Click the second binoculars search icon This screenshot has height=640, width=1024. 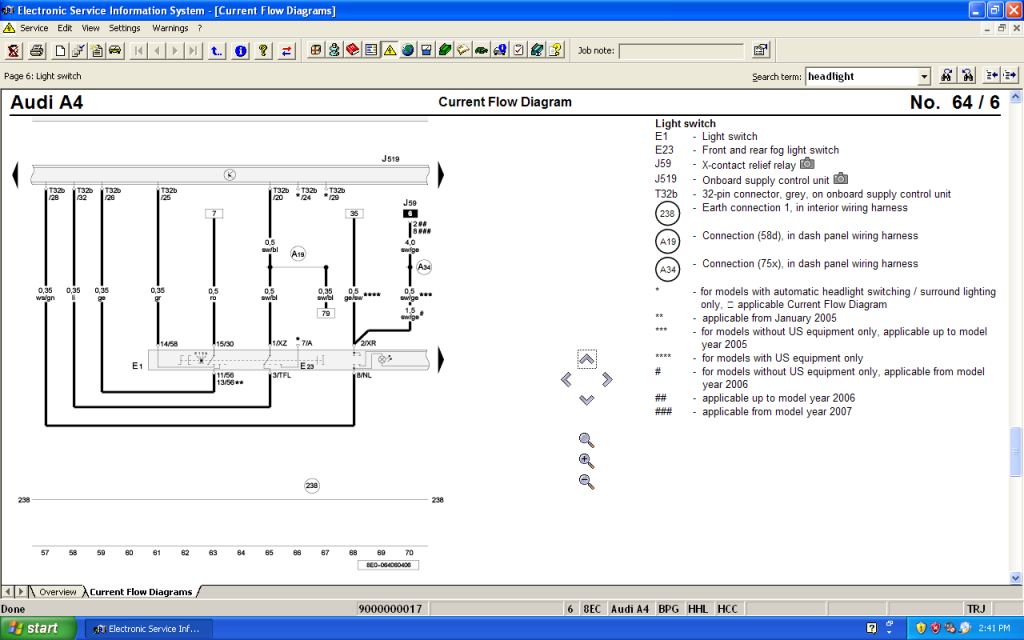coord(967,76)
